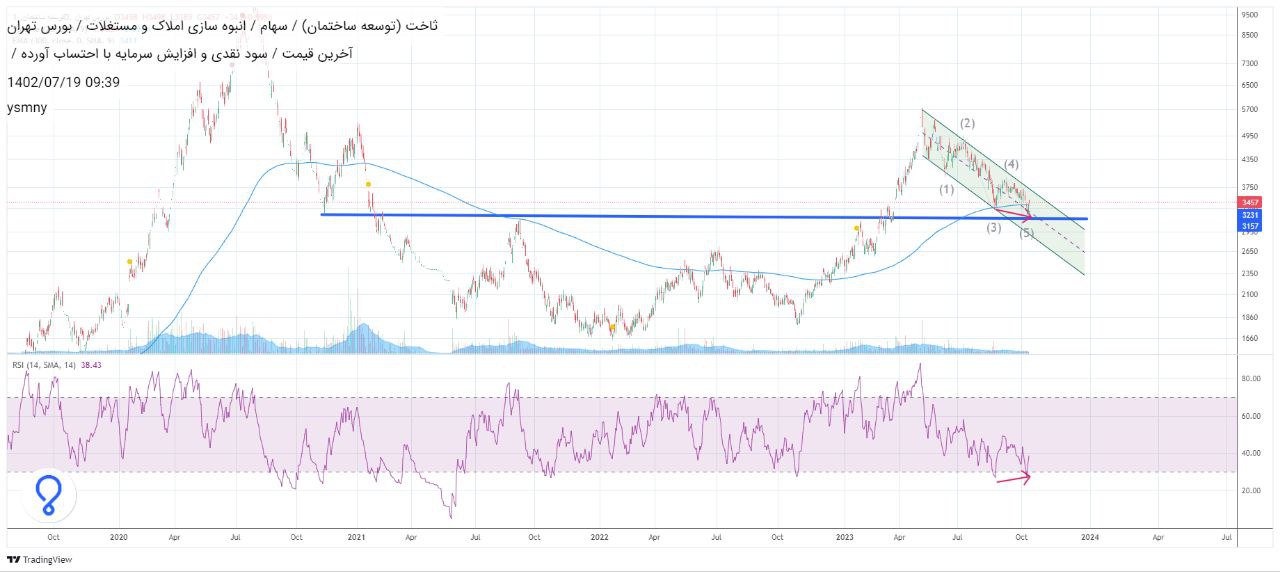The image size is (1280, 572).
Task: Click the red arrow on the price chart
Action: [x=1012, y=212]
